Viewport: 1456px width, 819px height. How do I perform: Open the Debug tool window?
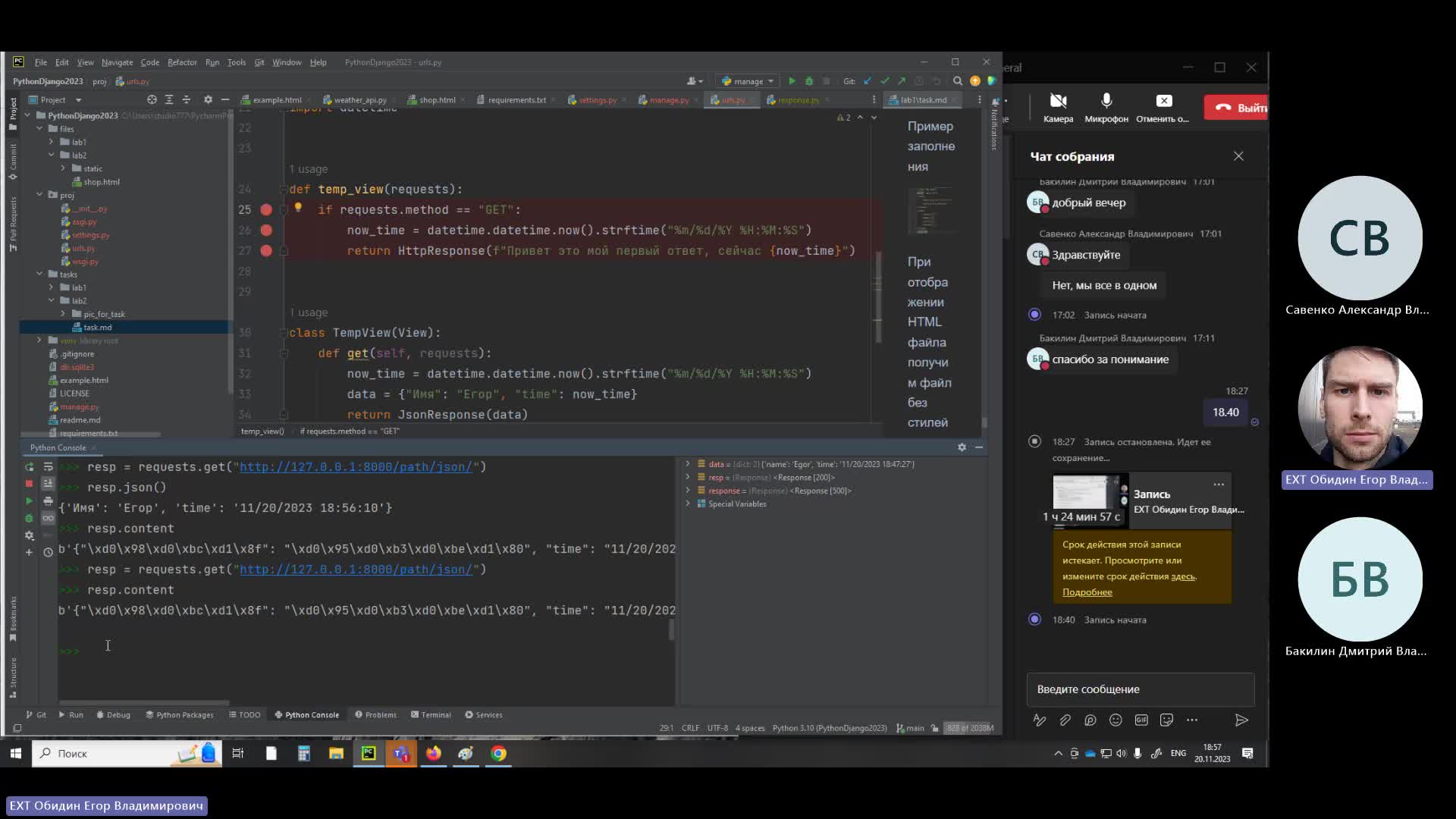click(x=114, y=715)
